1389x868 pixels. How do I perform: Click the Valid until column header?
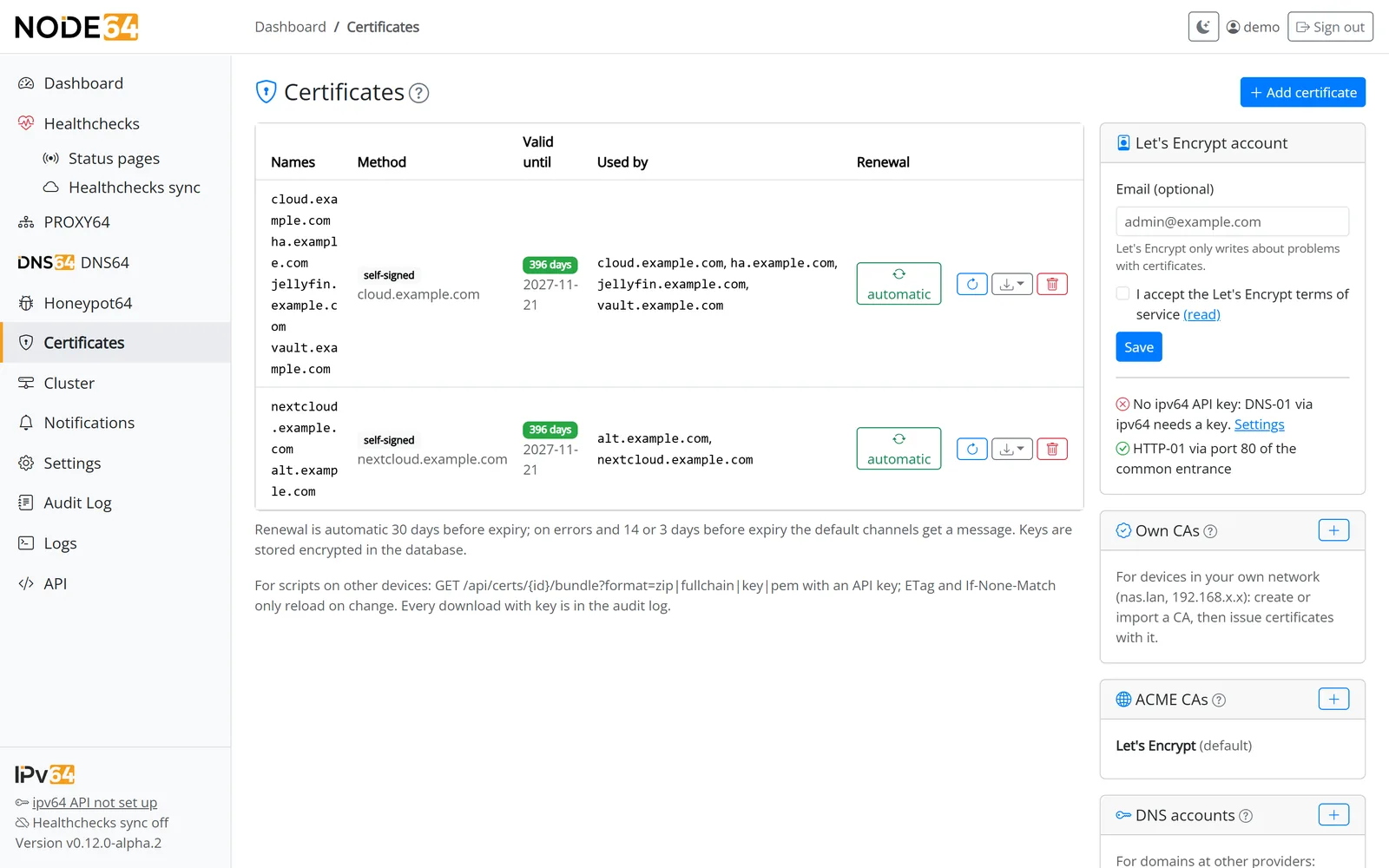pyautogui.click(x=537, y=152)
